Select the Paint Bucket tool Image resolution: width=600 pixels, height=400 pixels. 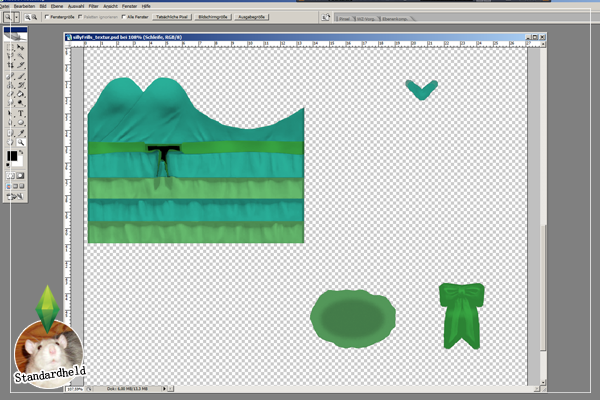[x=21, y=94]
